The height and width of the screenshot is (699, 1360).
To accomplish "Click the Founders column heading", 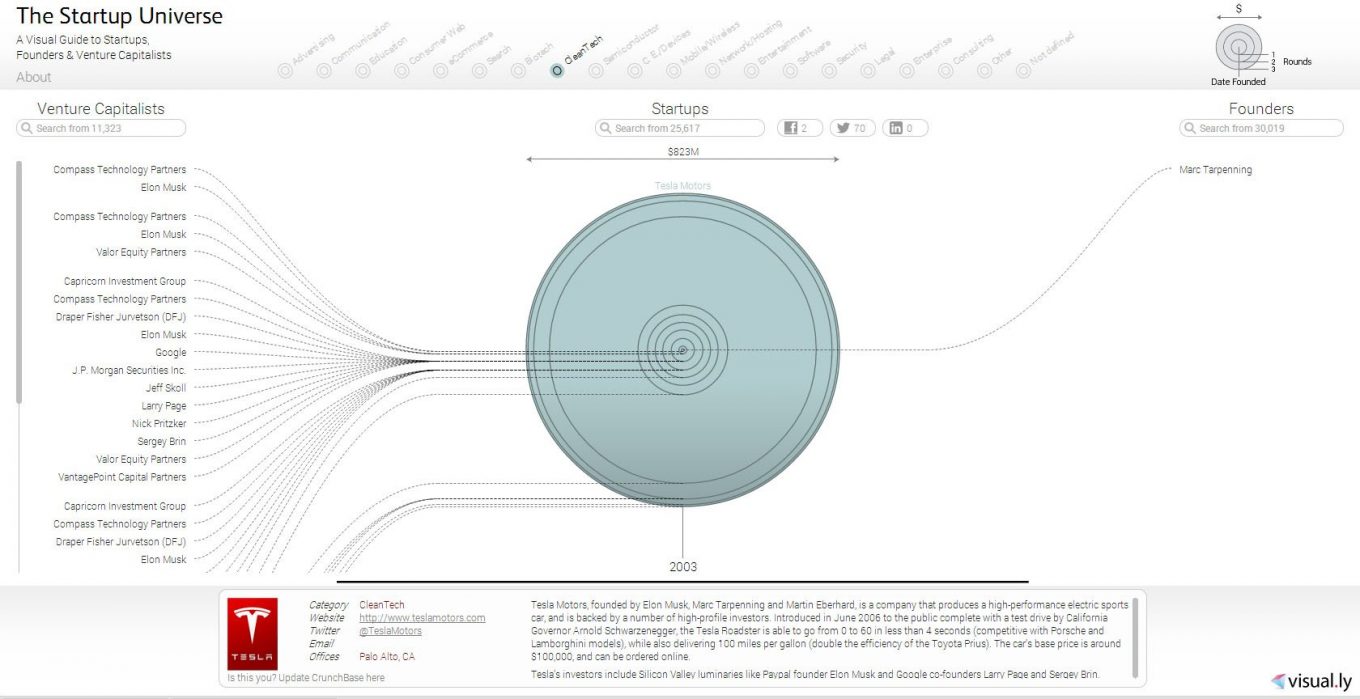I will coord(1261,109).
